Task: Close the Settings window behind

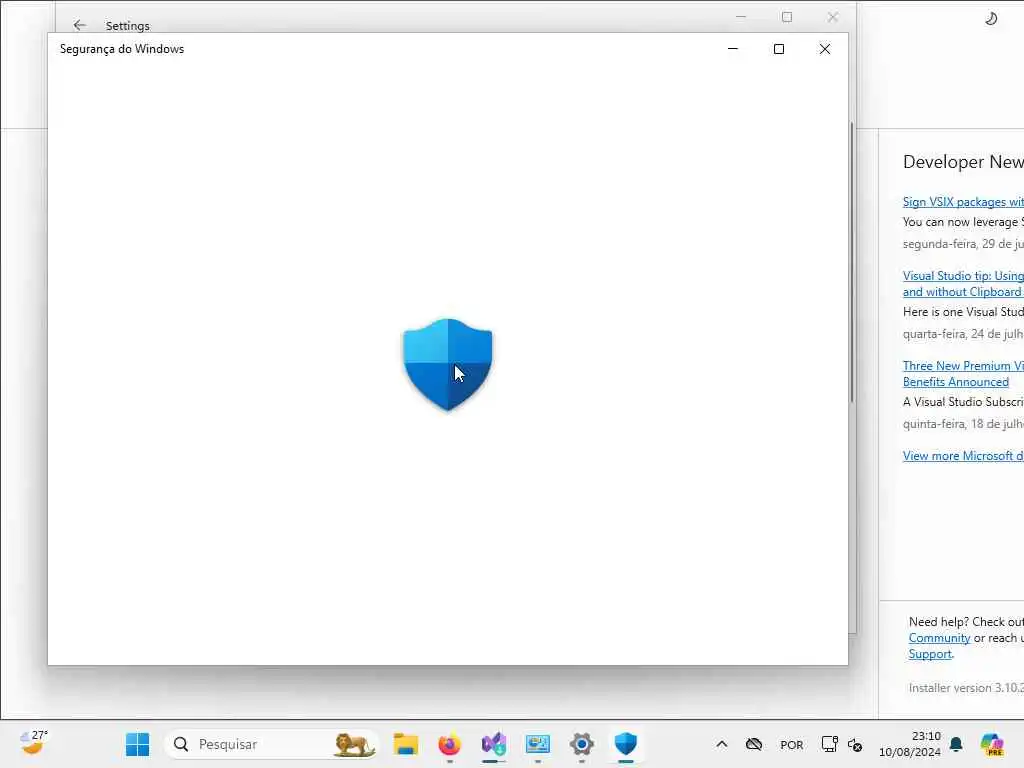Action: 833,17
